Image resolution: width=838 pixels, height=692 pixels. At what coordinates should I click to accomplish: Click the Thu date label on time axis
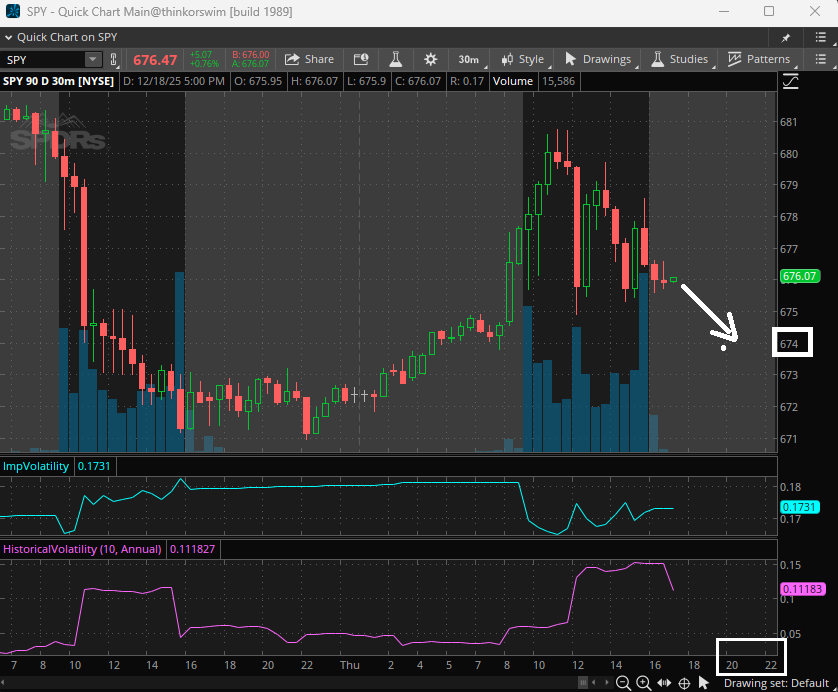(350, 665)
